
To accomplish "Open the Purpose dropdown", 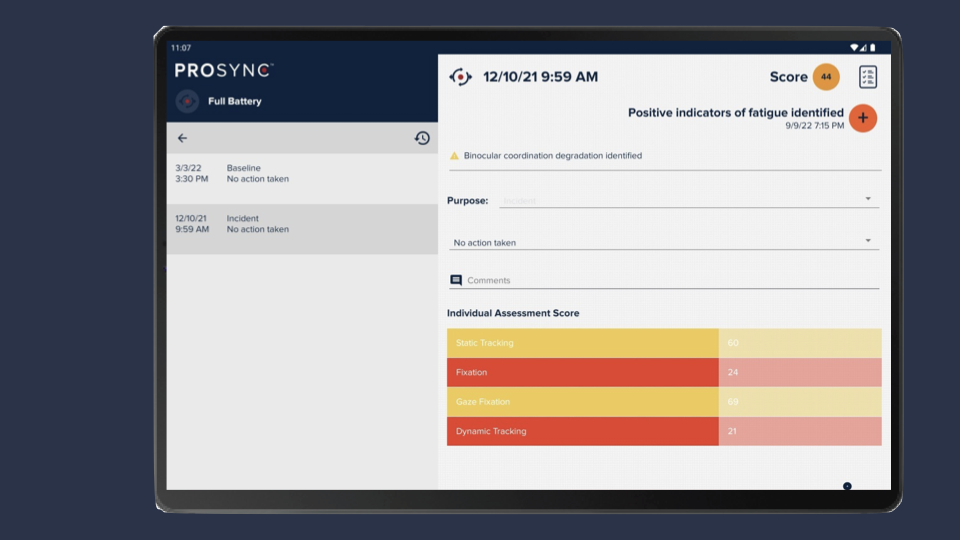I will click(689, 200).
